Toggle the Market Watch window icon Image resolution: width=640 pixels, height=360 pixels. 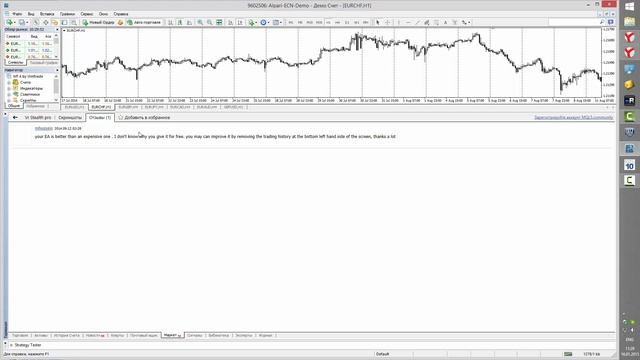coord(36,22)
